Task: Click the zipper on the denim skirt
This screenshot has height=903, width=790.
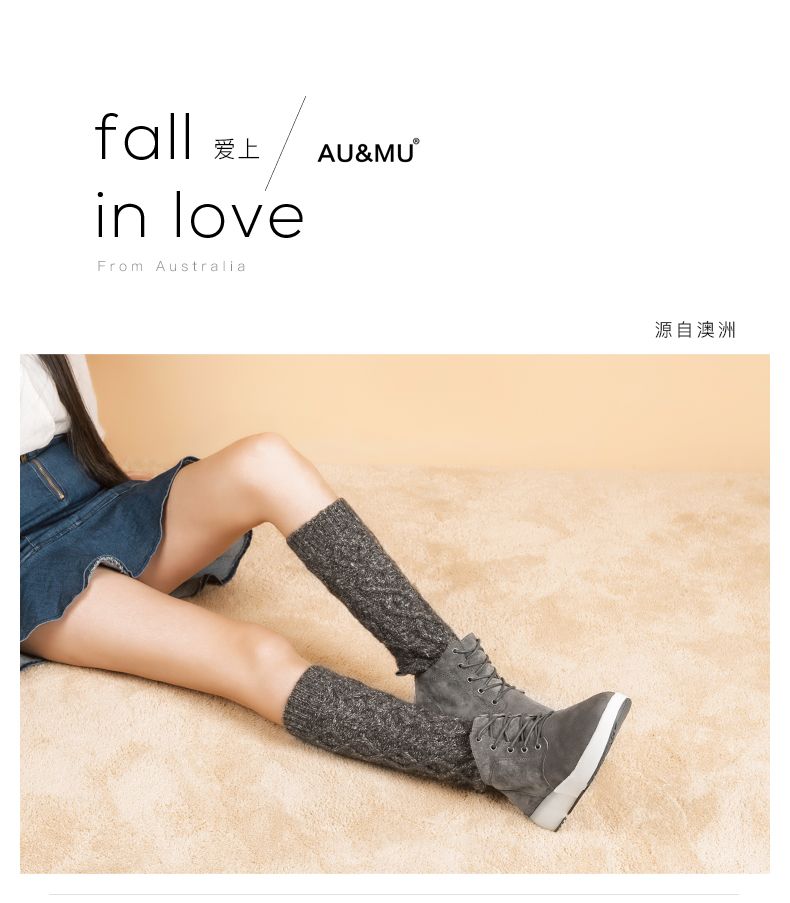Action: coord(46,478)
